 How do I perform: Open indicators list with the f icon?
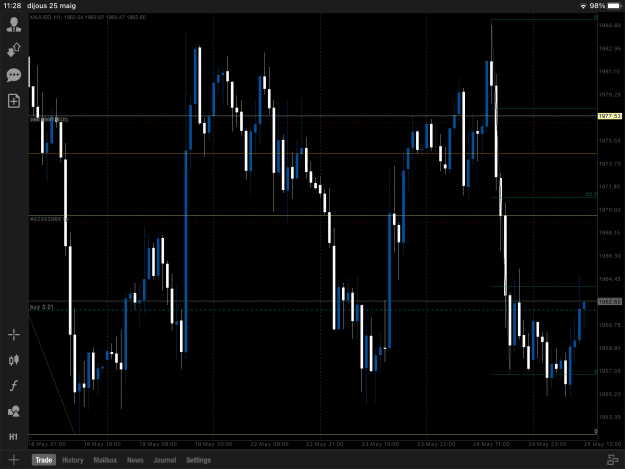(14, 385)
